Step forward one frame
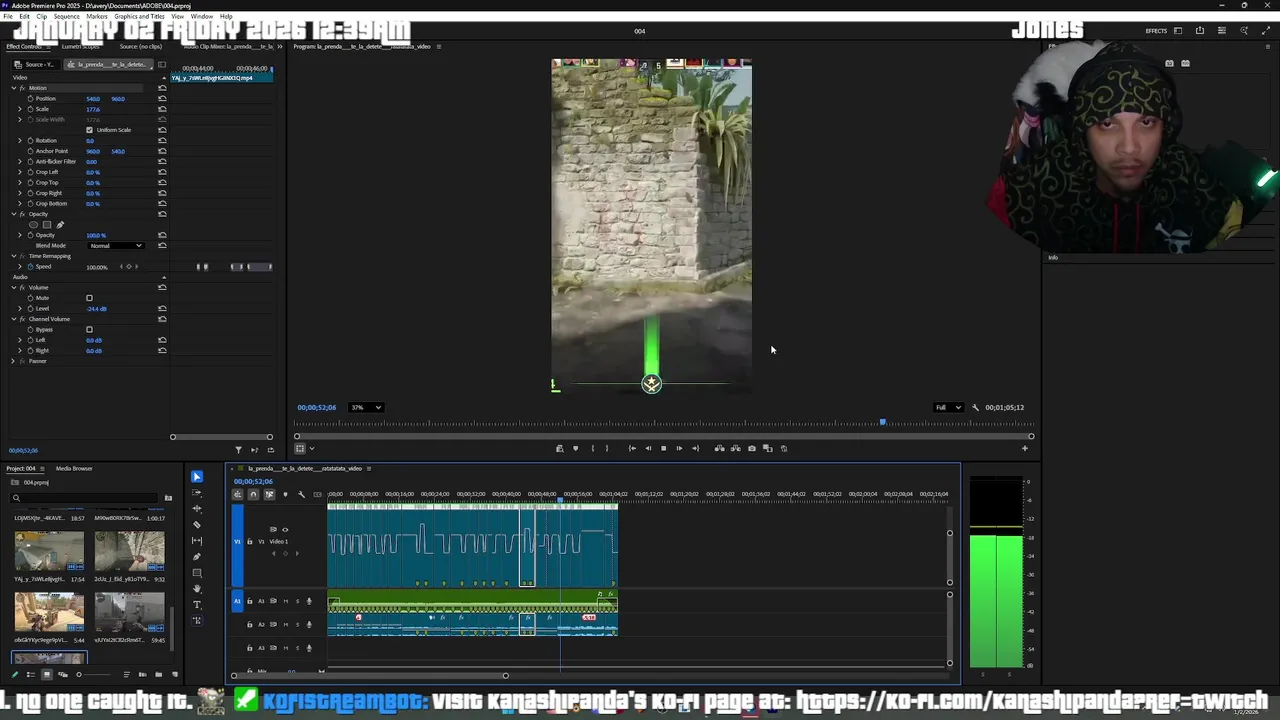The width and height of the screenshot is (1280, 720). [x=679, y=448]
